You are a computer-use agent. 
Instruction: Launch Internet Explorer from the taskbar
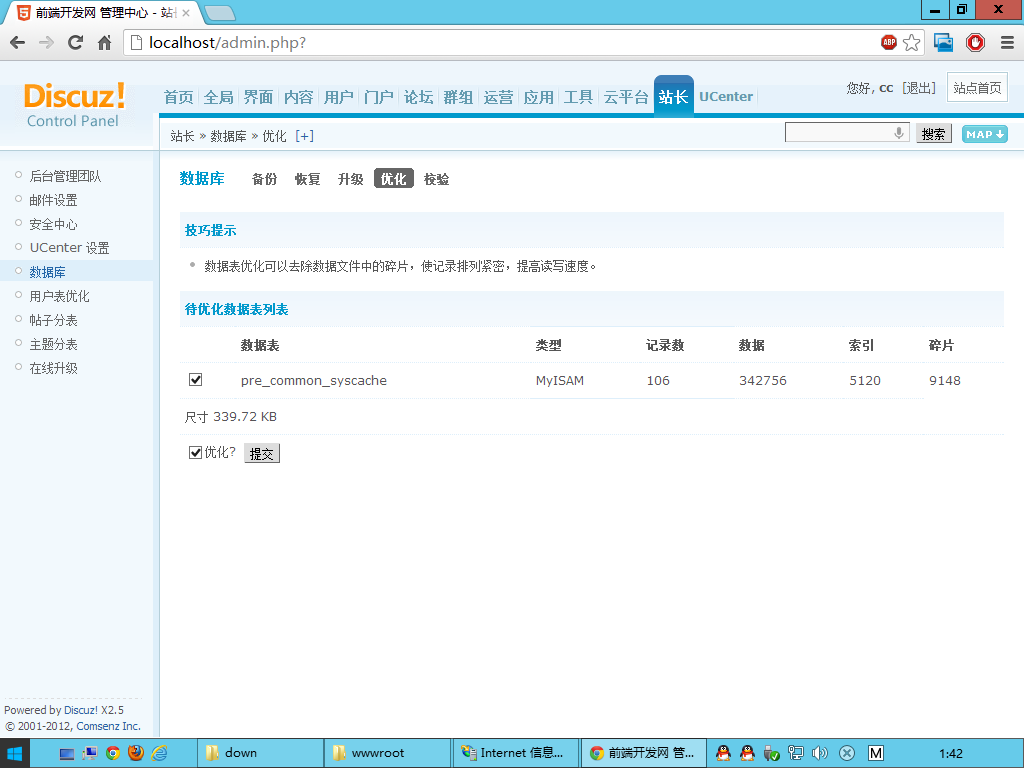coord(159,754)
